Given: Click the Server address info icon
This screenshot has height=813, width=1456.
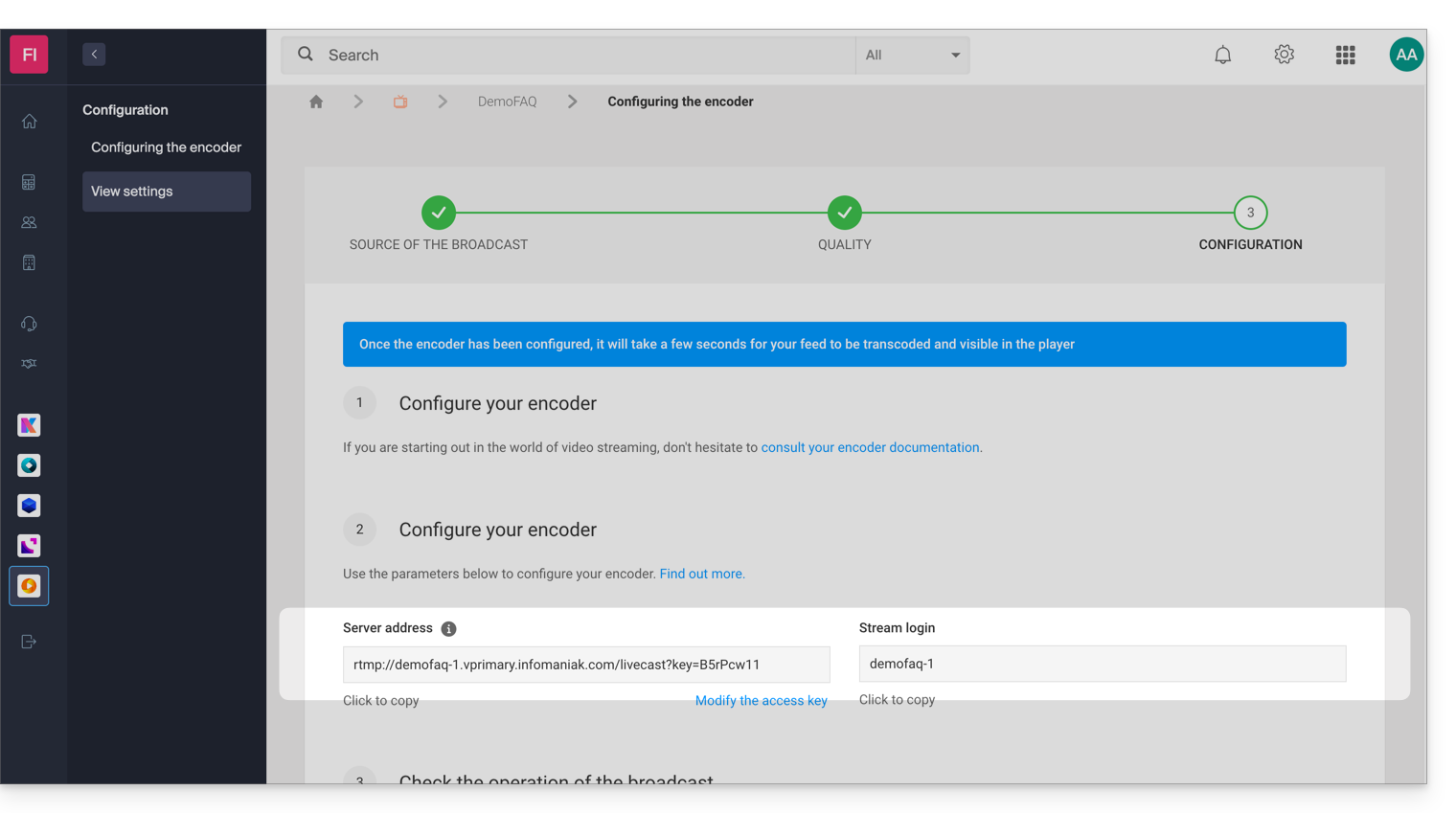Looking at the screenshot, I should pyautogui.click(x=448, y=629).
